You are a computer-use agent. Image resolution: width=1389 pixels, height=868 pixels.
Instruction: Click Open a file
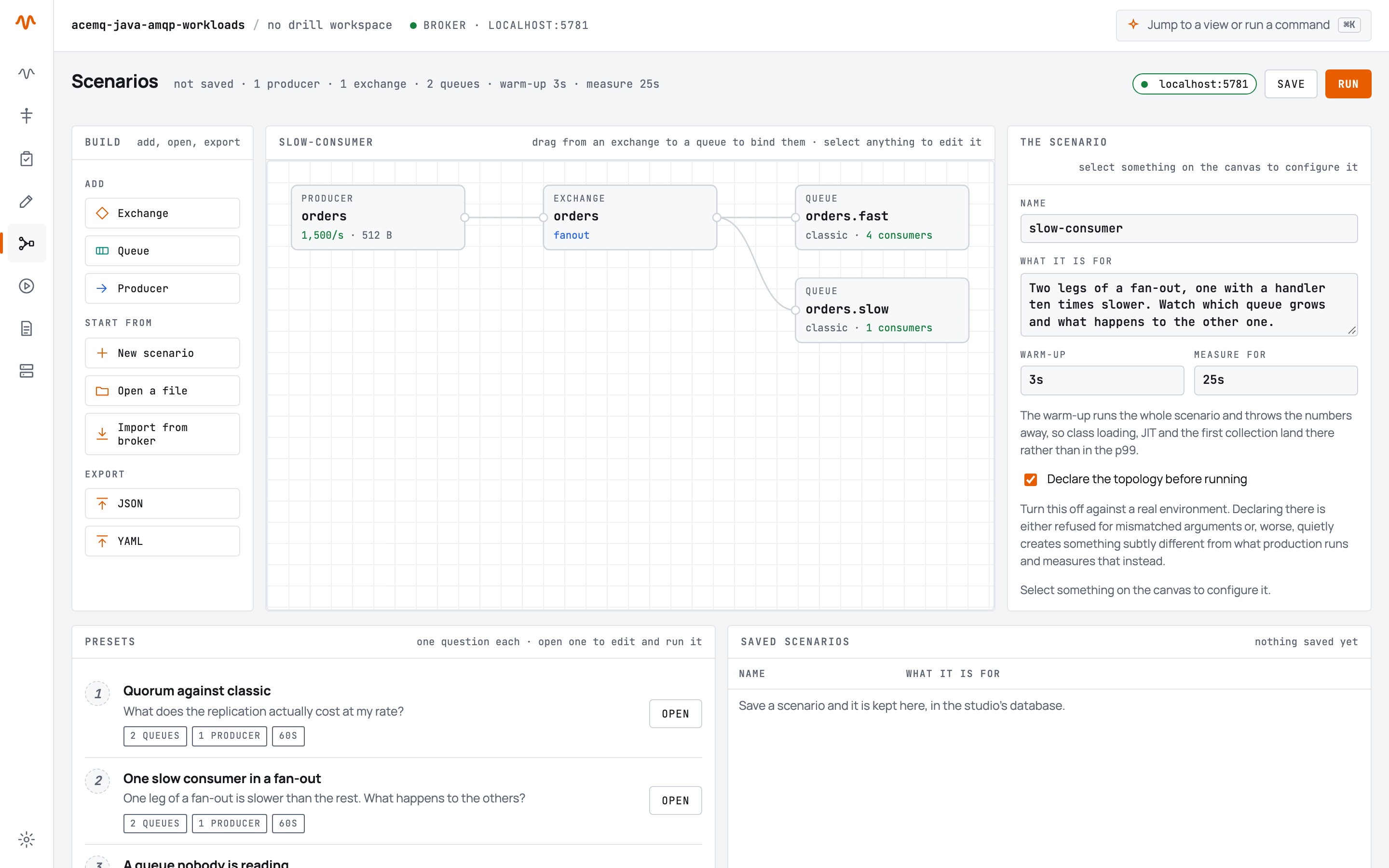(163, 391)
